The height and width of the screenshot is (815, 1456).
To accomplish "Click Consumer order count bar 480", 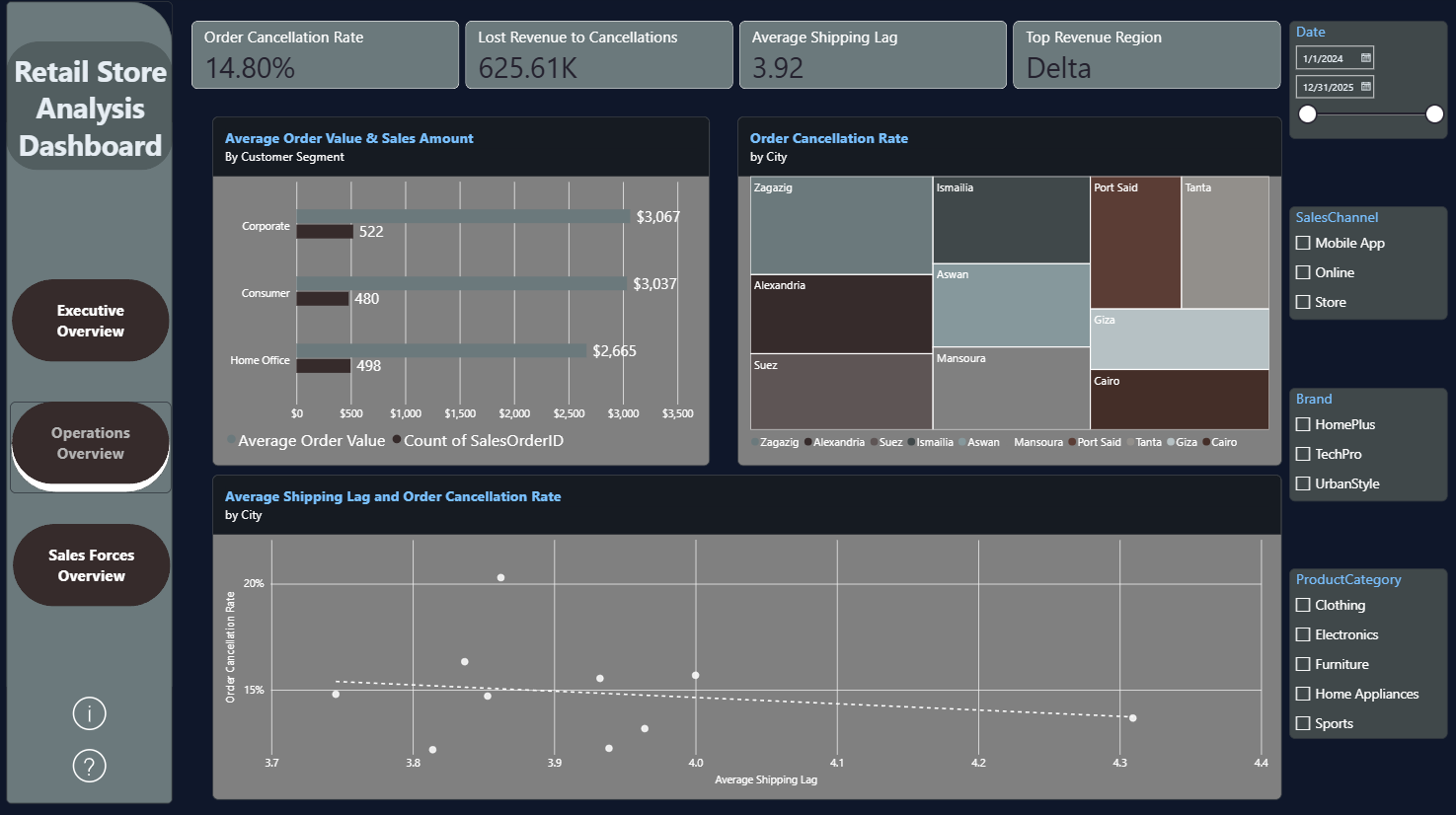I will tap(323, 299).
